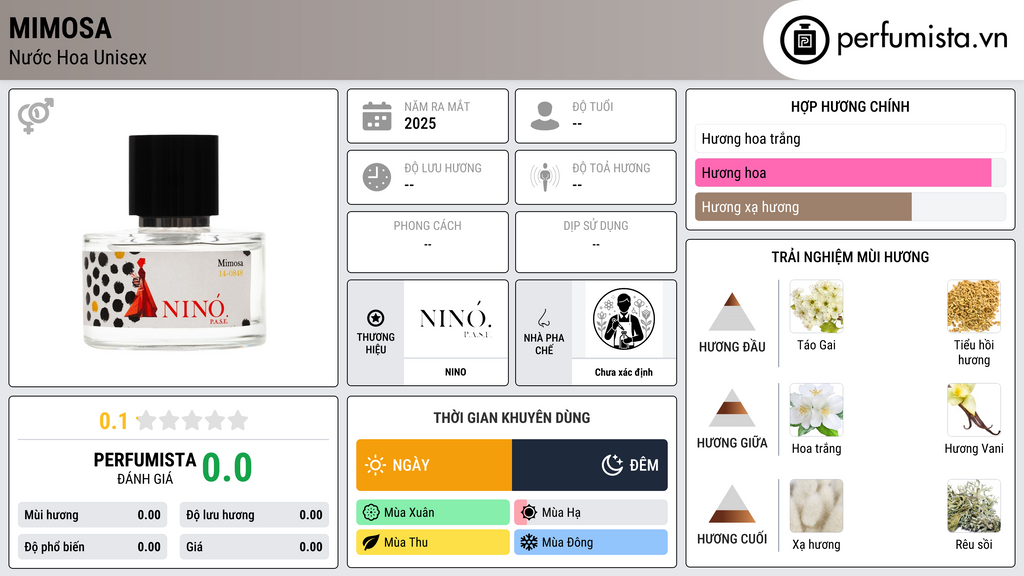1024x576 pixels.
Task: Click the Mùa Đông season chip
Action: click(591, 543)
